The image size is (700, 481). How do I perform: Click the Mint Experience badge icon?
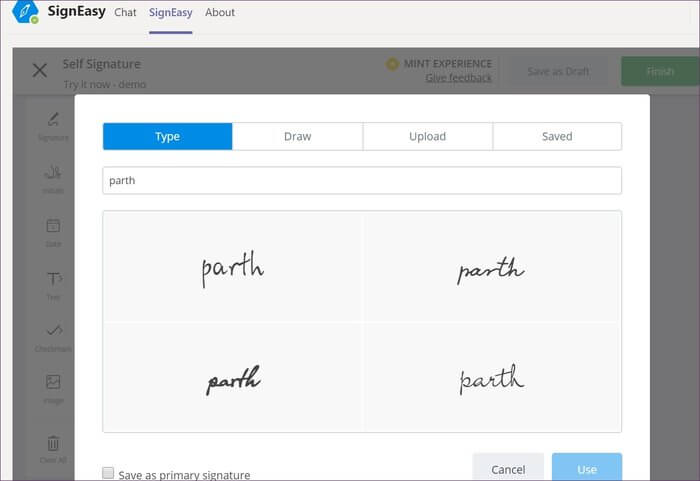[392, 64]
